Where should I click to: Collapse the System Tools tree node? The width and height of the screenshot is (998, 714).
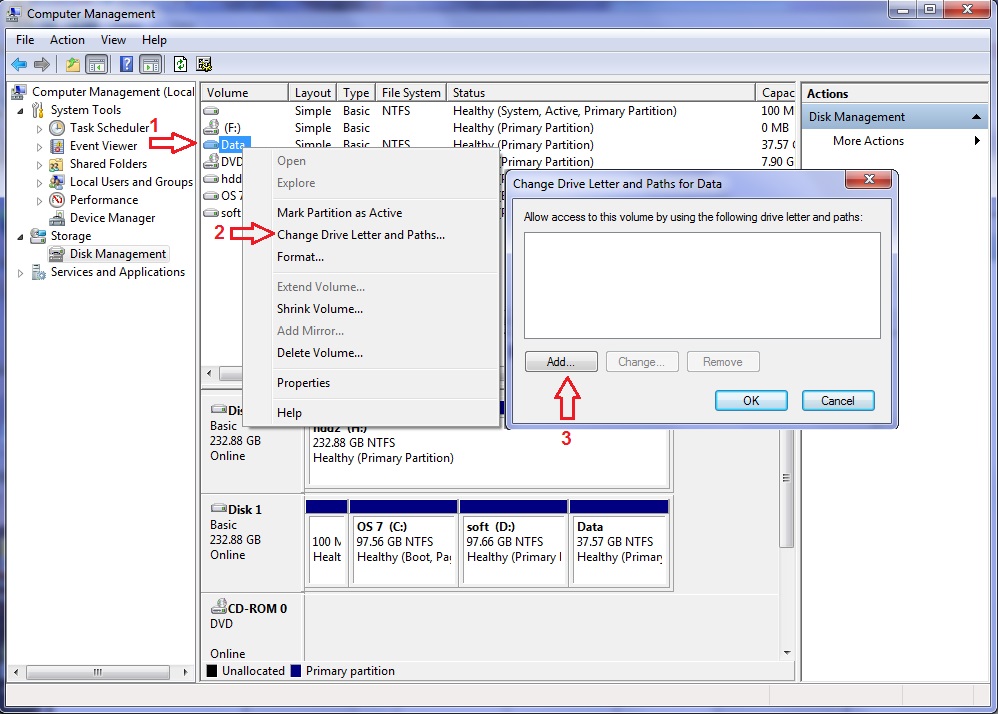coord(20,111)
